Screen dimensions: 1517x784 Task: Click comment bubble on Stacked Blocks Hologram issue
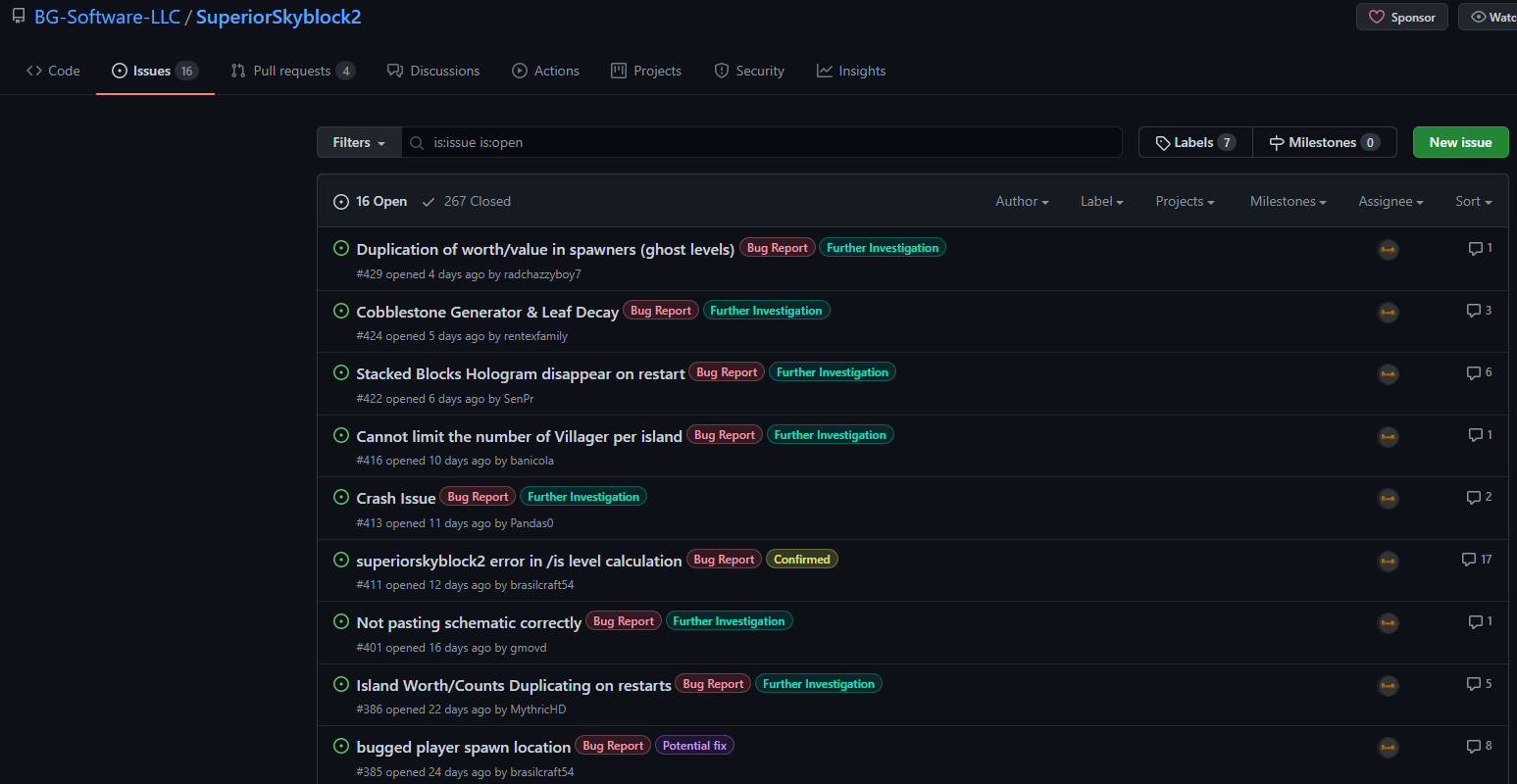[x=1473, y=373]
